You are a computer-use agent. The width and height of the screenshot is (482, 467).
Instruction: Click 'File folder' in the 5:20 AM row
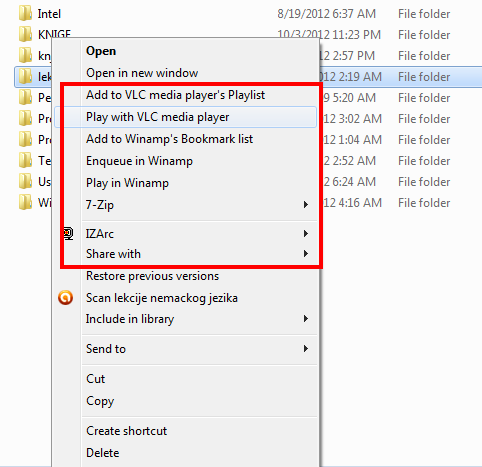[x=424, y=98]
